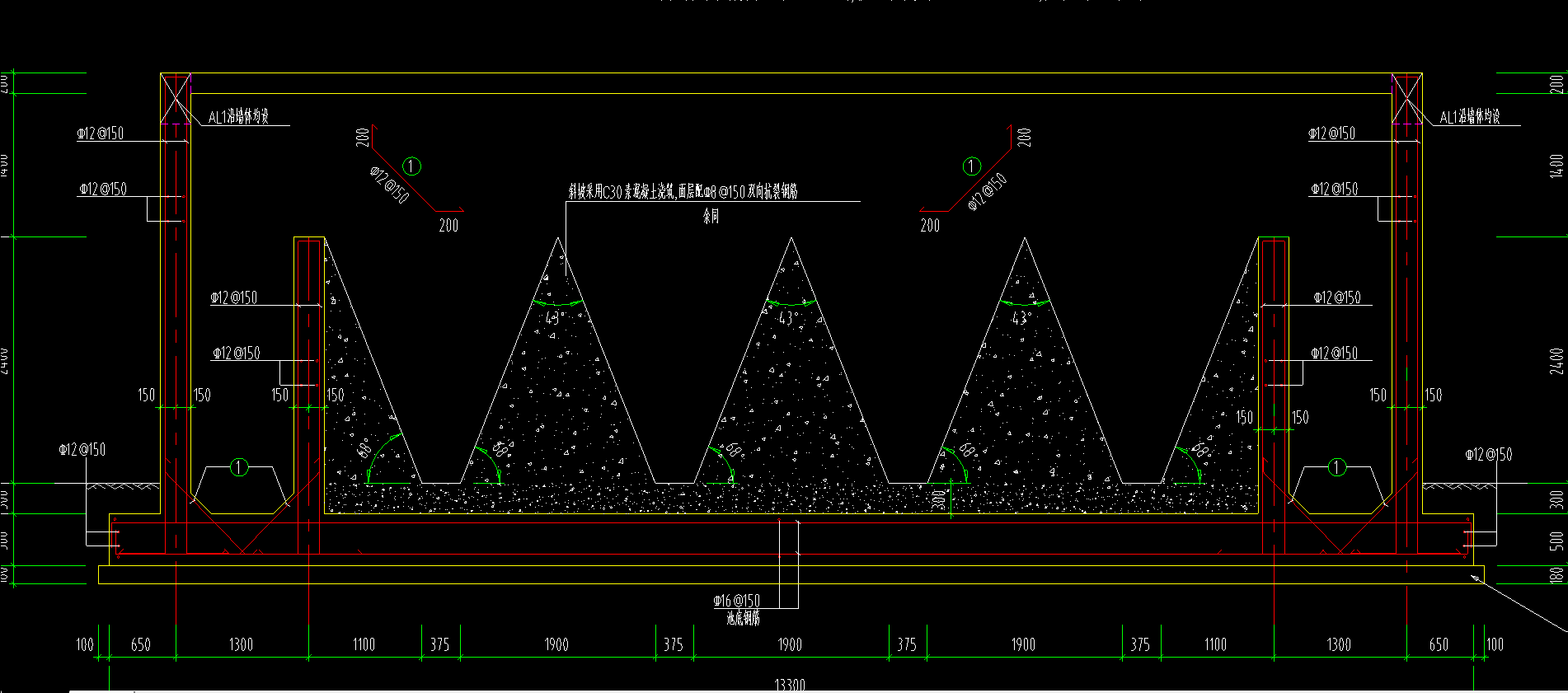
Task: Click the diagonal Φ12@150 on right bent rebar
Action: pyautogui.click(x=988, y=192)
